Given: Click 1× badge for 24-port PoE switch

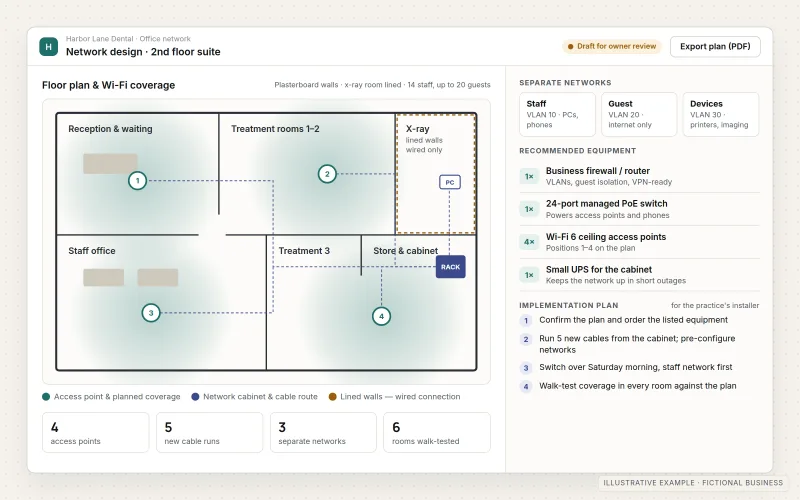Looking at the screenshot, I should tap(529, 209).
